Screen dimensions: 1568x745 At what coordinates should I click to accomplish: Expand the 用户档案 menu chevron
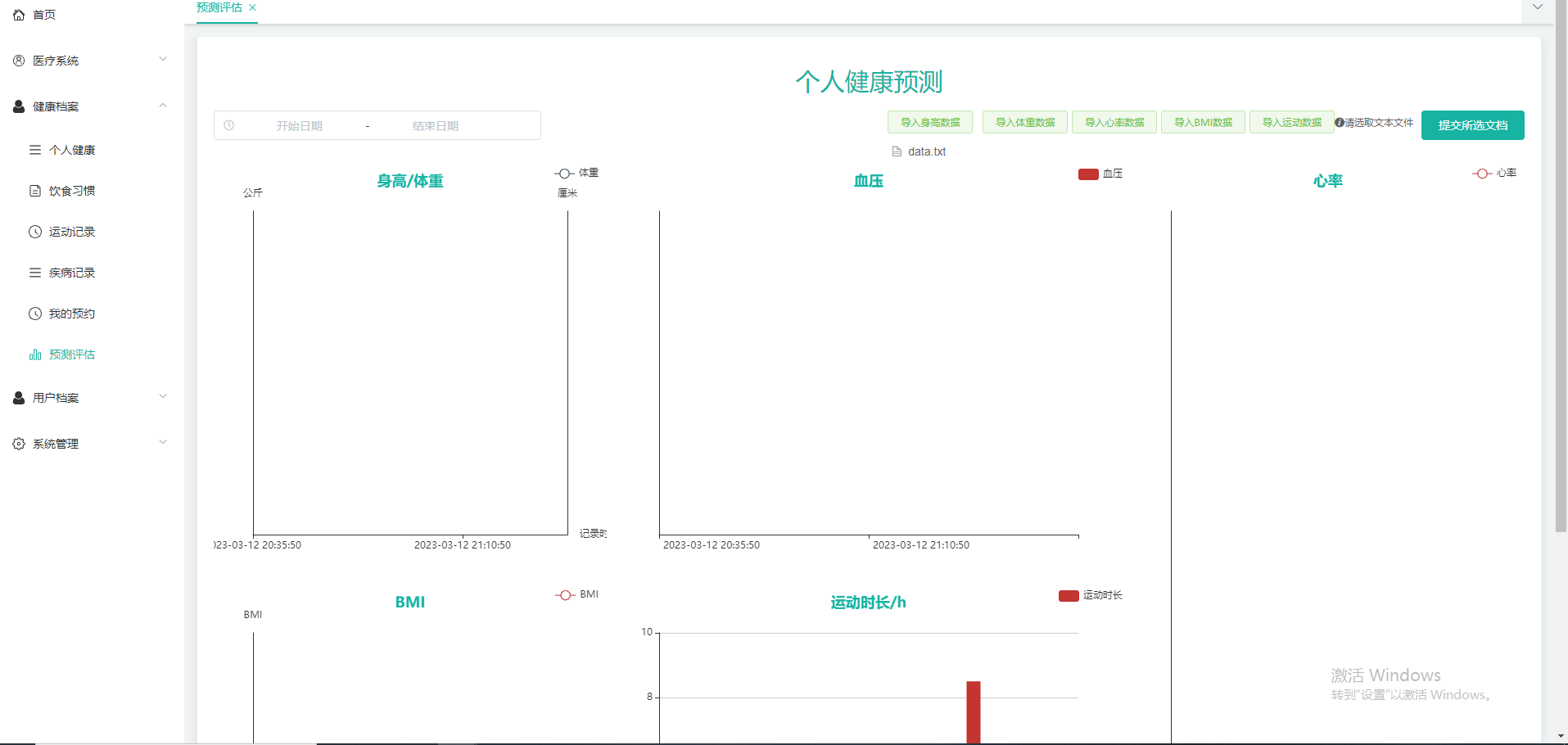tap(163, 396)
